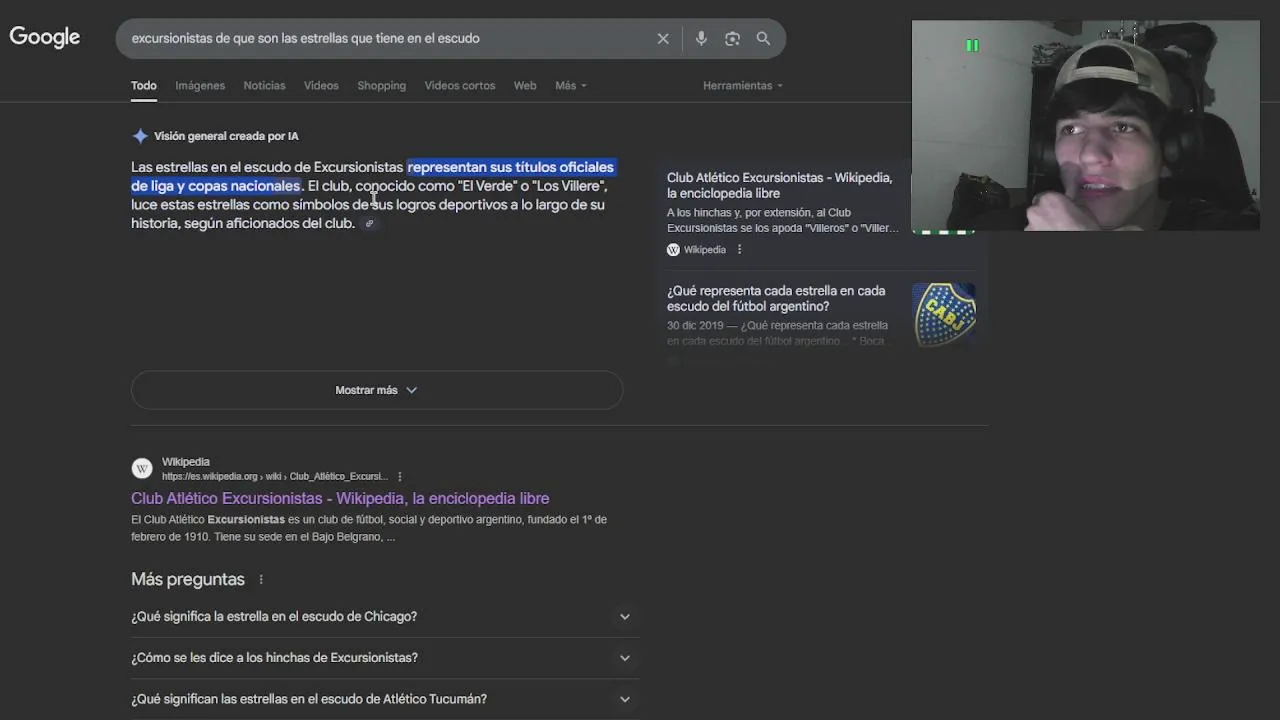Open three-dot options beside Wikipedia source card

pos(739,250)
